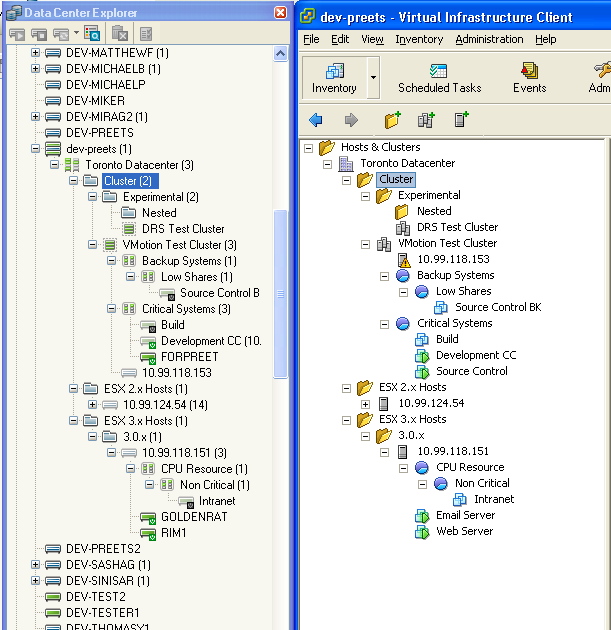Expand the DEV-SASHAG (1) node

(35, 565)
